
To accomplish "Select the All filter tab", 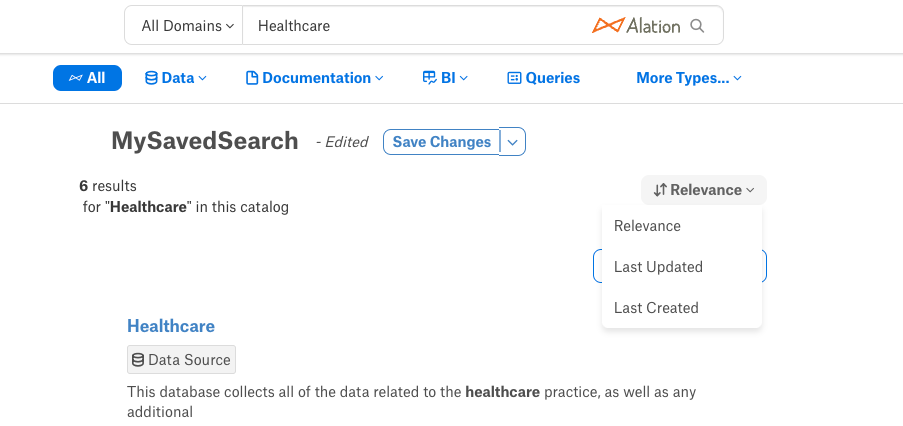I will (x=88, y=78).
